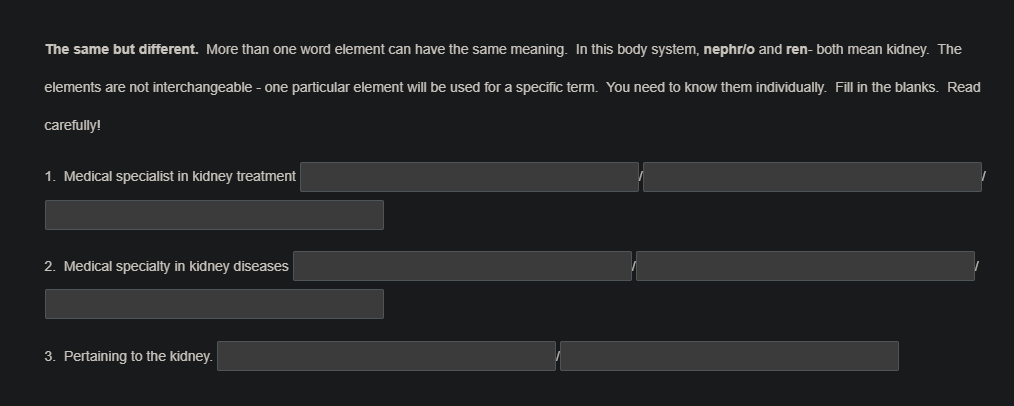Click the bold word element "nephr/o"
The image size is (1014, 406).
click(729, 49)
